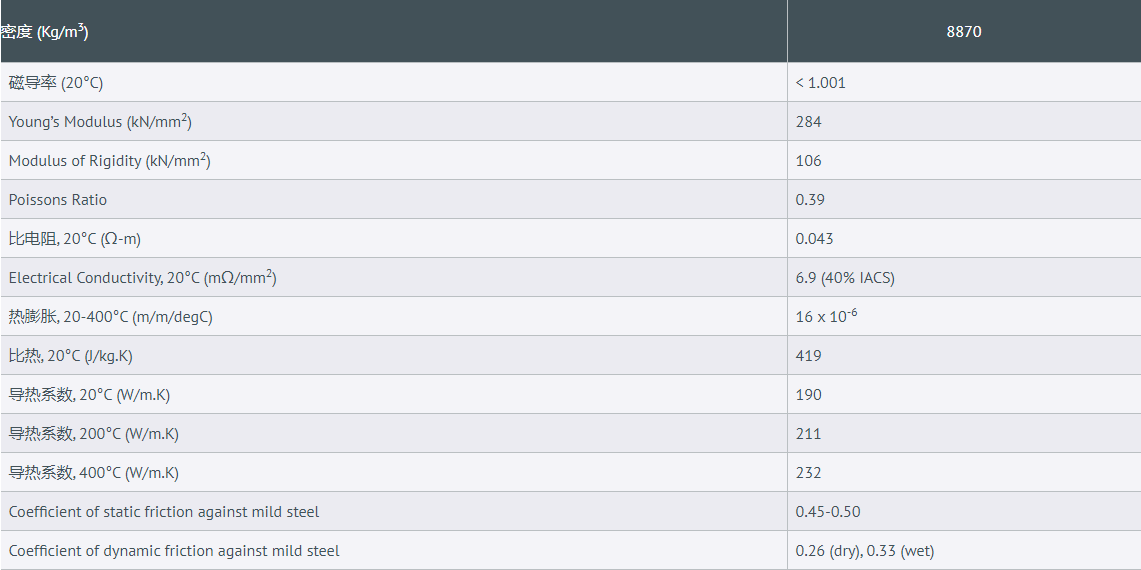Click the 16 x 10⁻⁶ expansion value
The height and width of the screenshot is (570, 1141).
pyautogui.click(x=826, y=317)
